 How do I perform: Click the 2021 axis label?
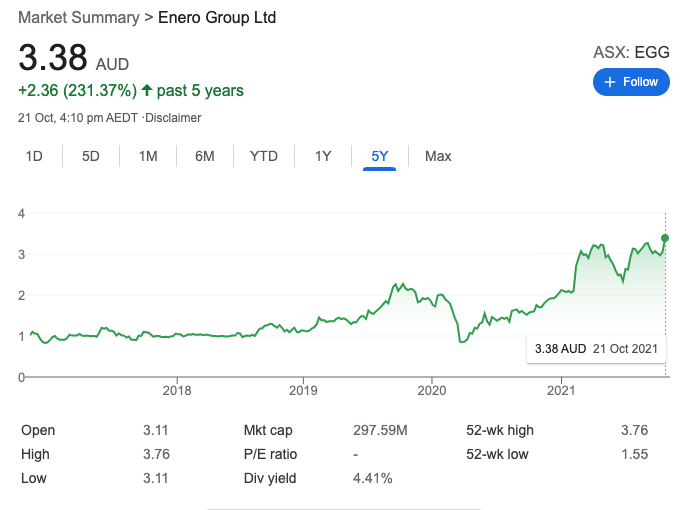(561, 391)
